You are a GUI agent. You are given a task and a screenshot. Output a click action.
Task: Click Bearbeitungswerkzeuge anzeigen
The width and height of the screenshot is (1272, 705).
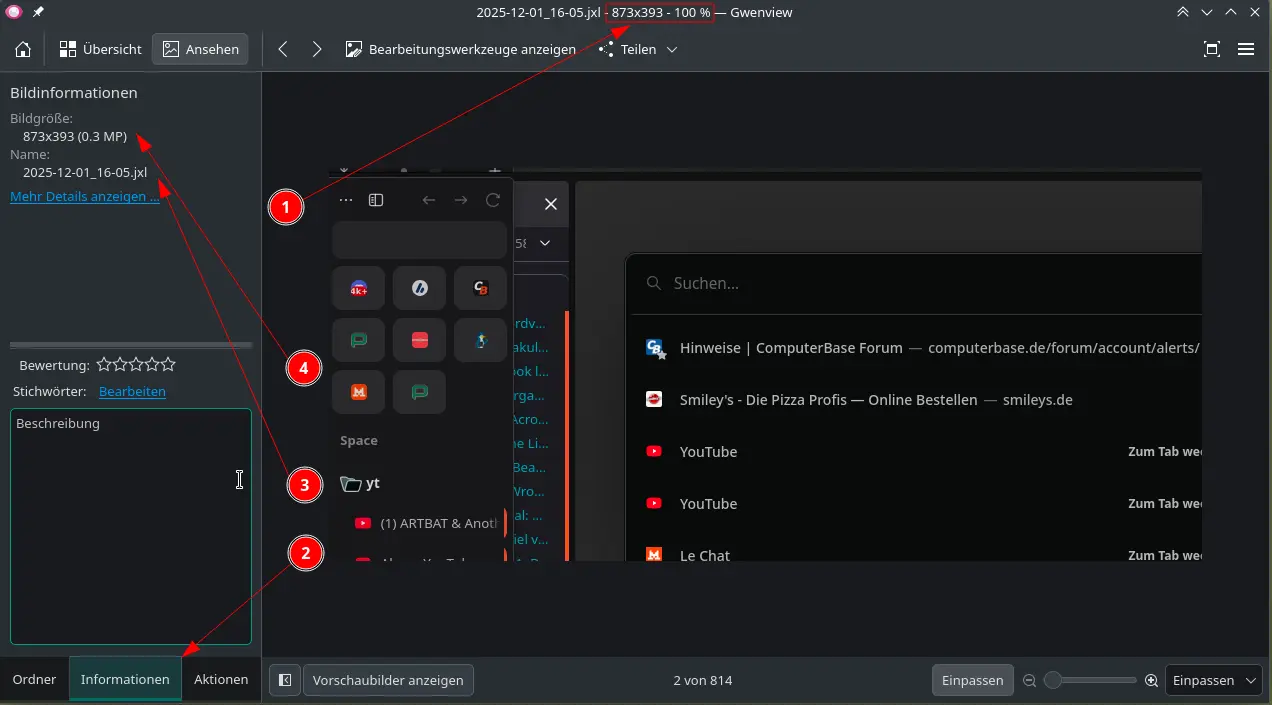click(x=461, y=49)
